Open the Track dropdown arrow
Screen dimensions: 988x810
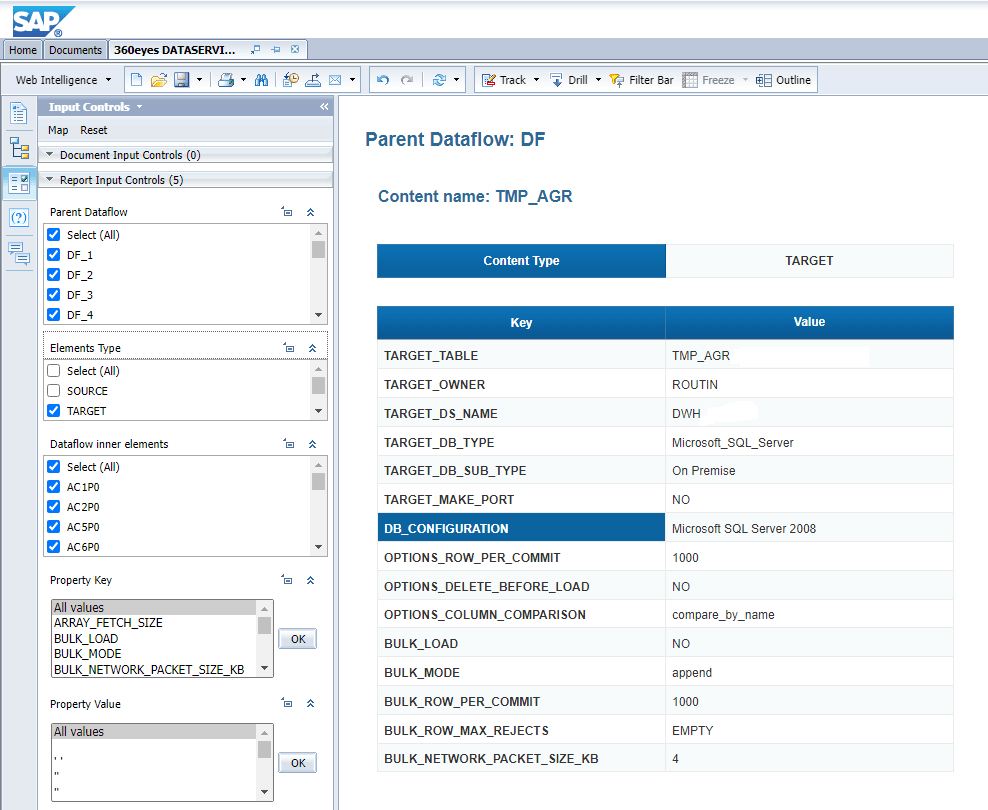(x=537, y=80)
